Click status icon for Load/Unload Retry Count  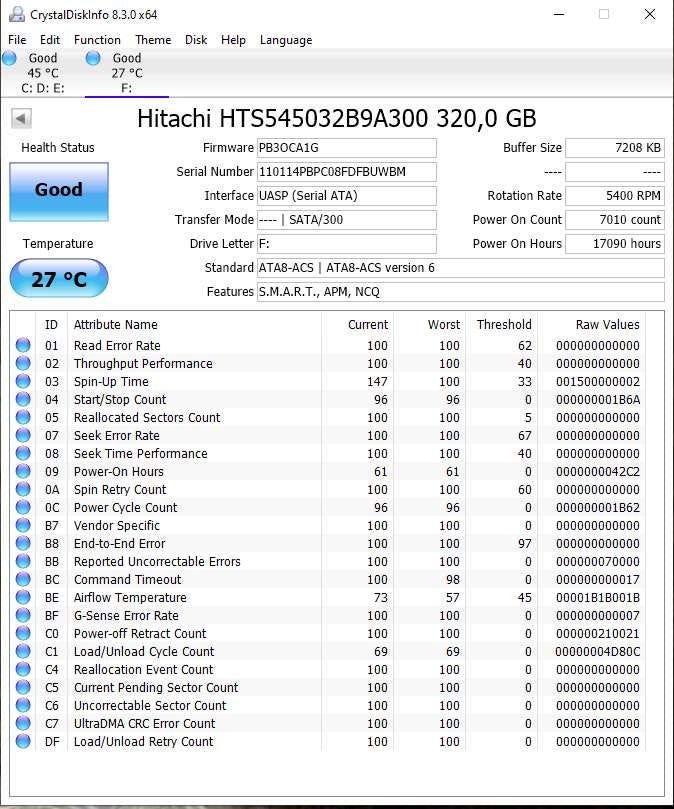tap(23, 741)
